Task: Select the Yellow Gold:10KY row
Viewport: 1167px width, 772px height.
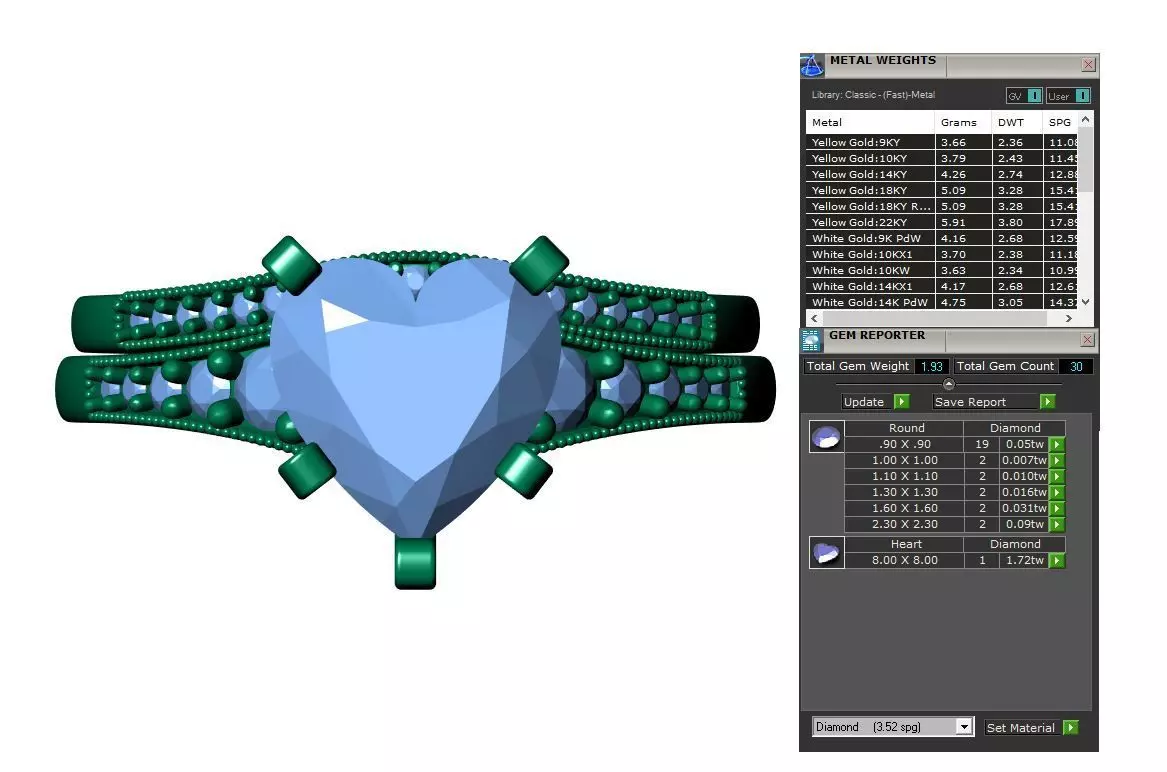Action: click(x=941, y=159)
